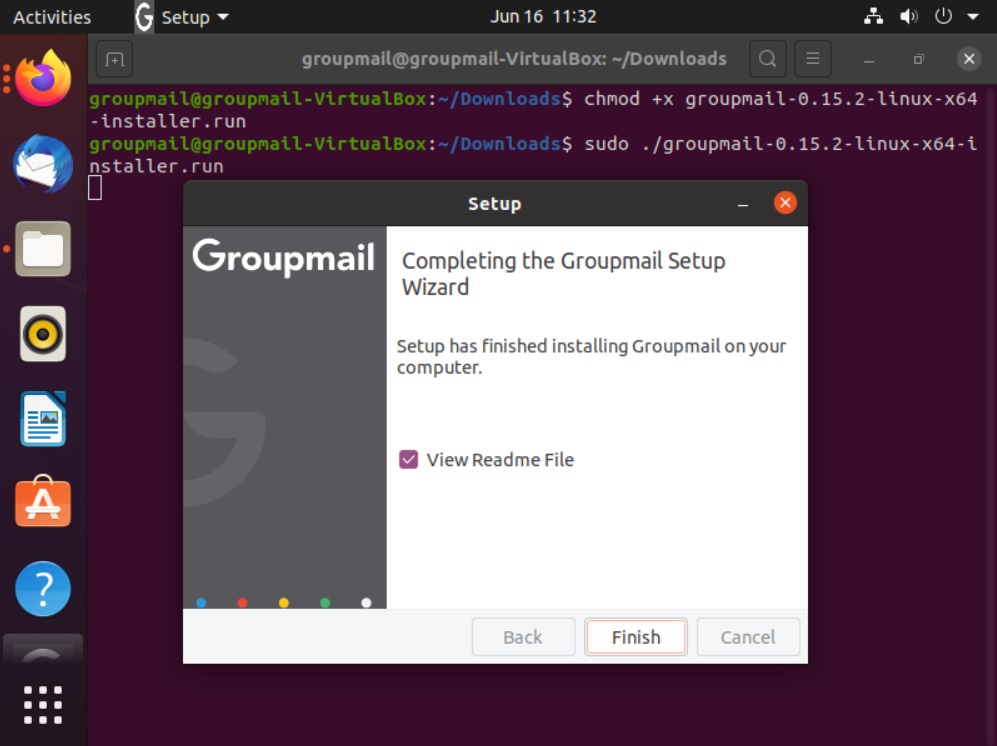Click the terminal cursor block

tap(95, 188)
